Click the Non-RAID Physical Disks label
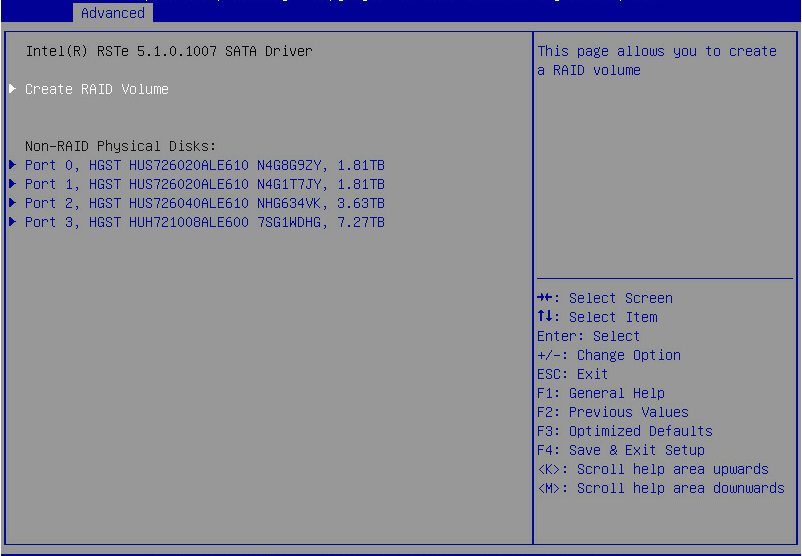Viewport: 802px width, 556px height. pos(121,146)
